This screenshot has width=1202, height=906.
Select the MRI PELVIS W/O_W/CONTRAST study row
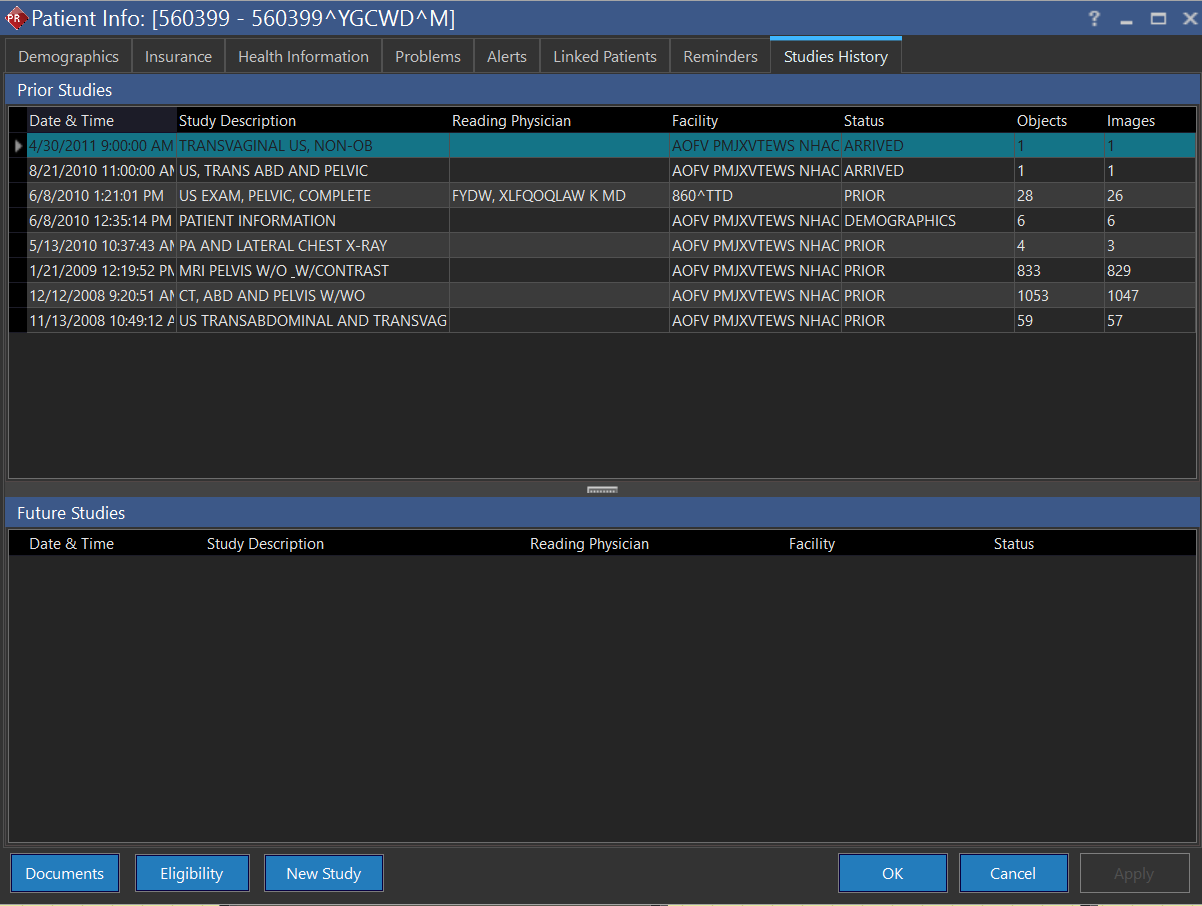(284, 271)
